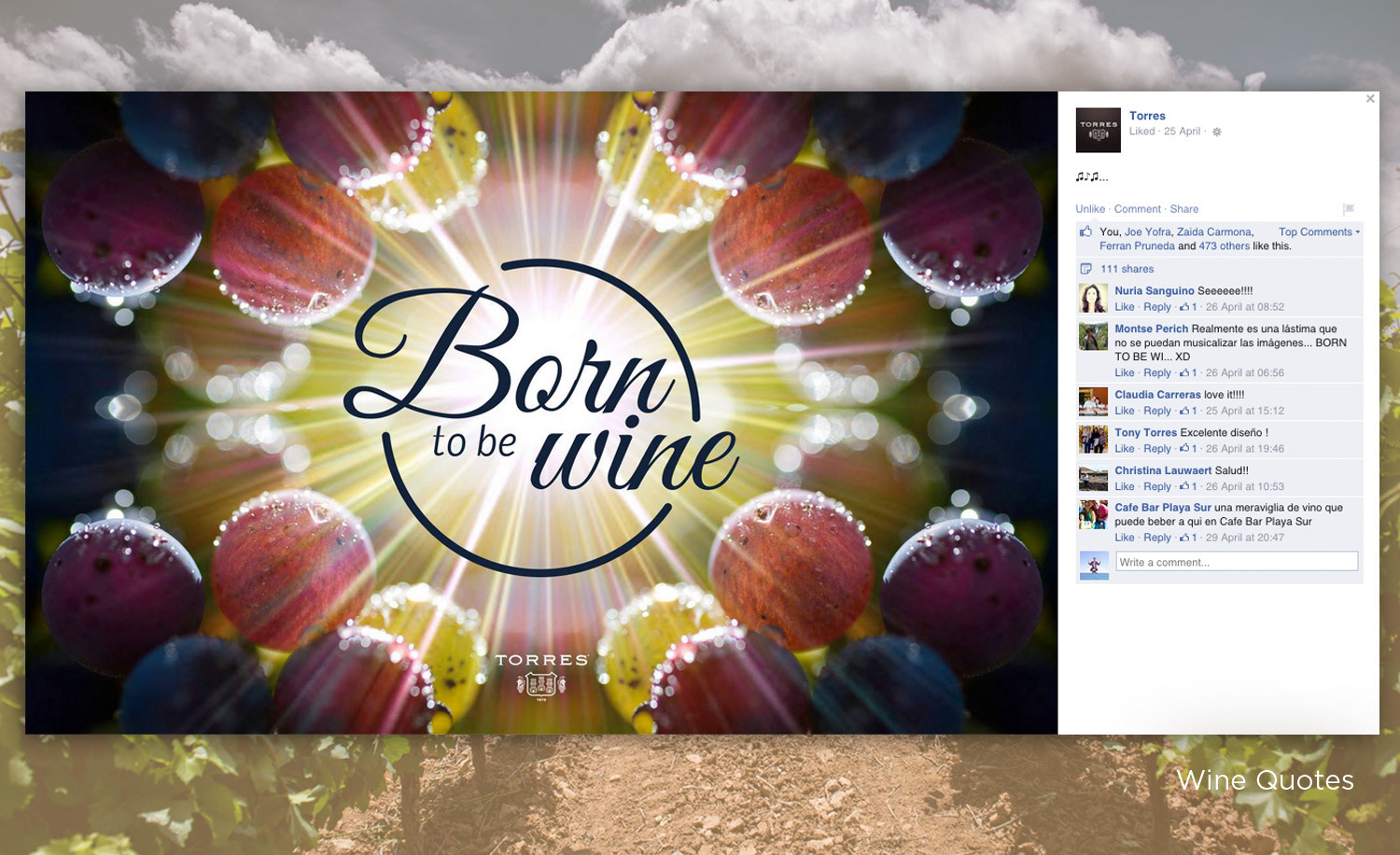Click the Write a comment field
This screenshot has height=855, width=1400.
point(1237,562)
